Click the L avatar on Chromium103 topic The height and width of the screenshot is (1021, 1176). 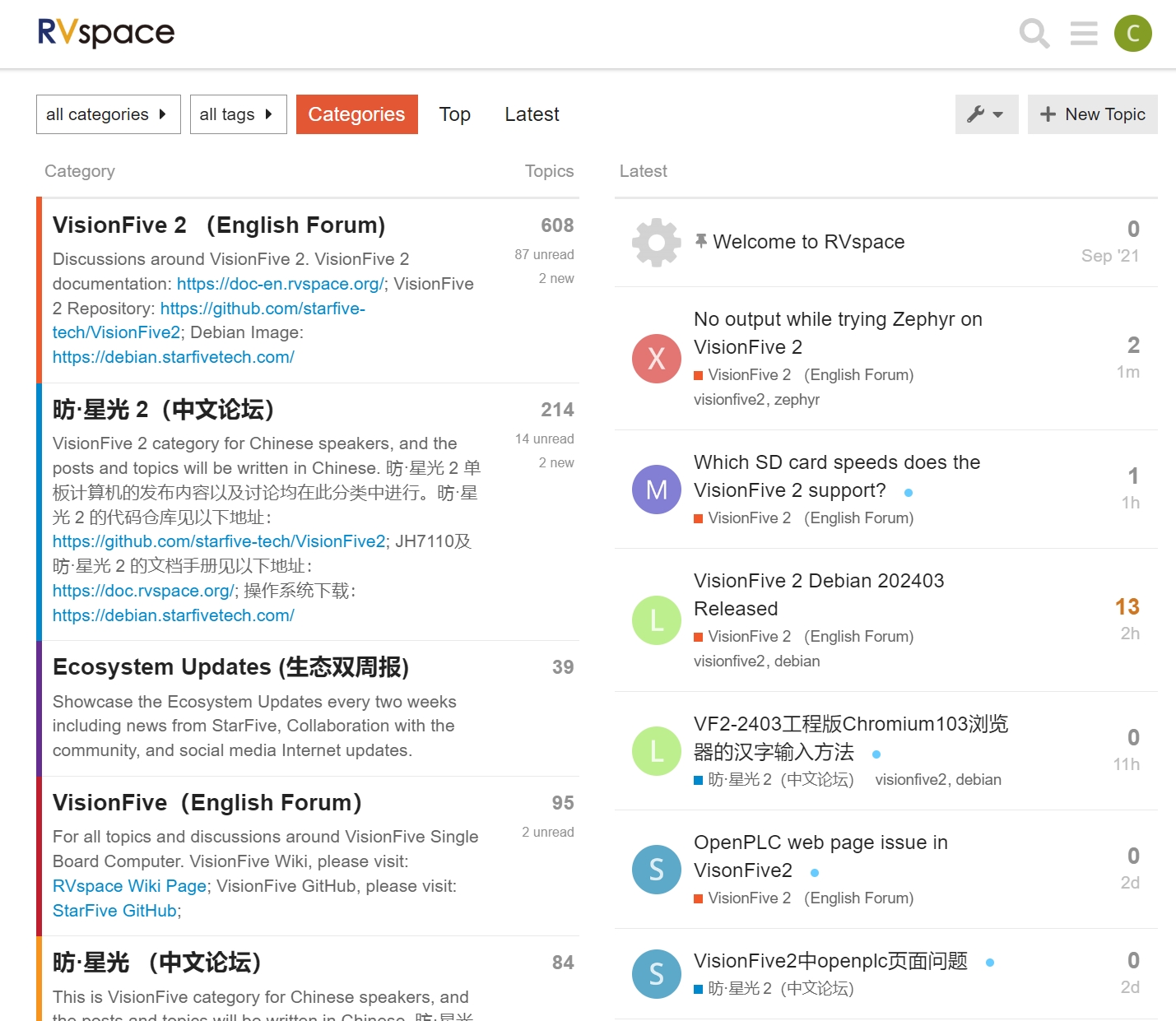(657, 750)
